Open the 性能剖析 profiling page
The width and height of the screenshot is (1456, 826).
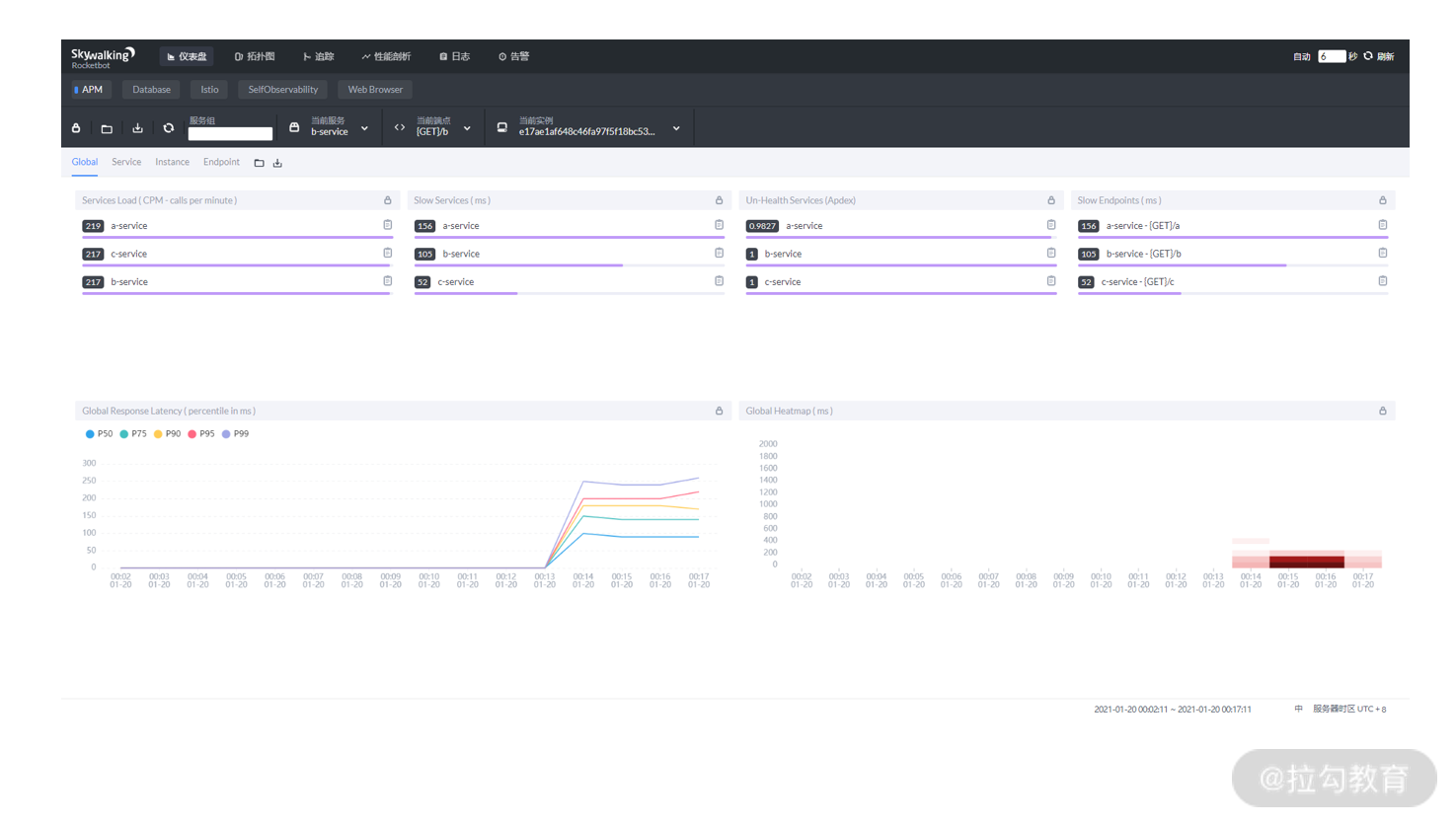tap(386, 56)
